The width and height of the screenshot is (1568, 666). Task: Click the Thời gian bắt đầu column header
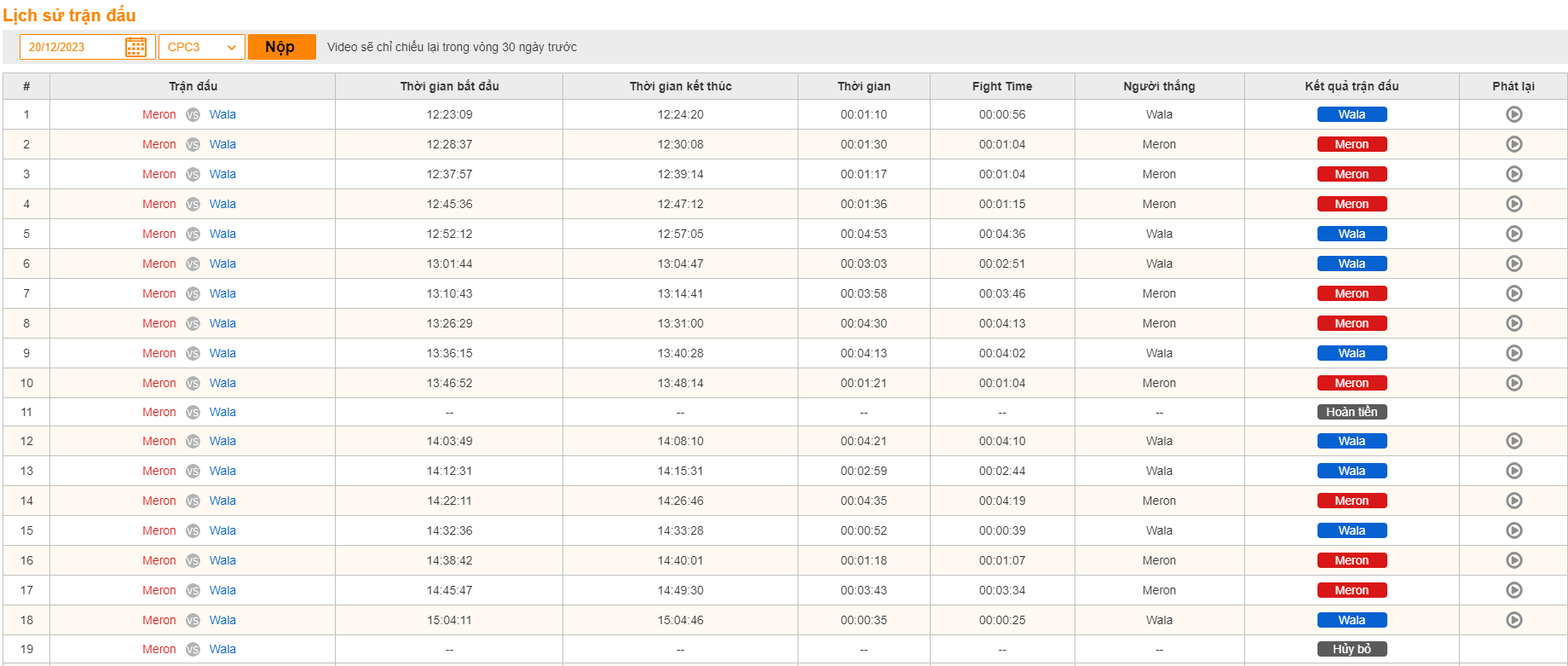[449, 86]
